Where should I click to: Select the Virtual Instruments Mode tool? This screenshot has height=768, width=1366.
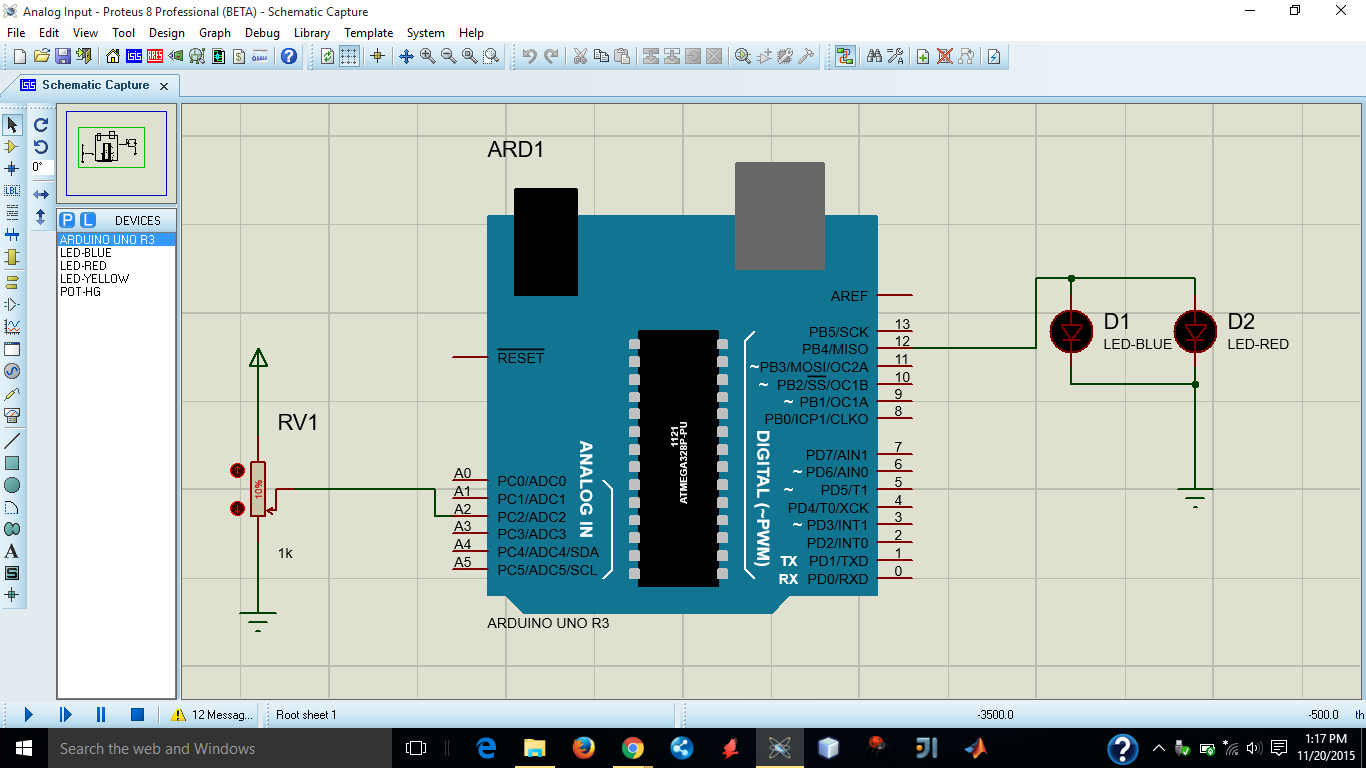[x=12, y=416]
